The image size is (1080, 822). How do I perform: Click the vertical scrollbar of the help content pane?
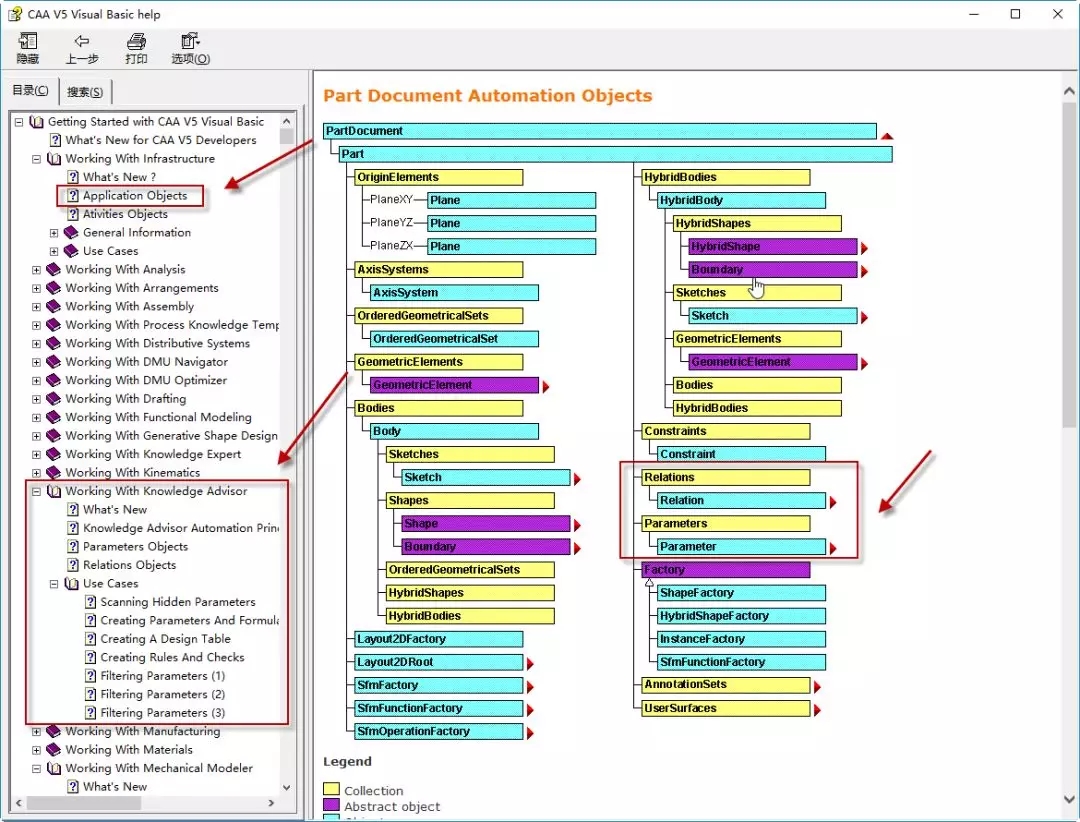coord(1069,265)
